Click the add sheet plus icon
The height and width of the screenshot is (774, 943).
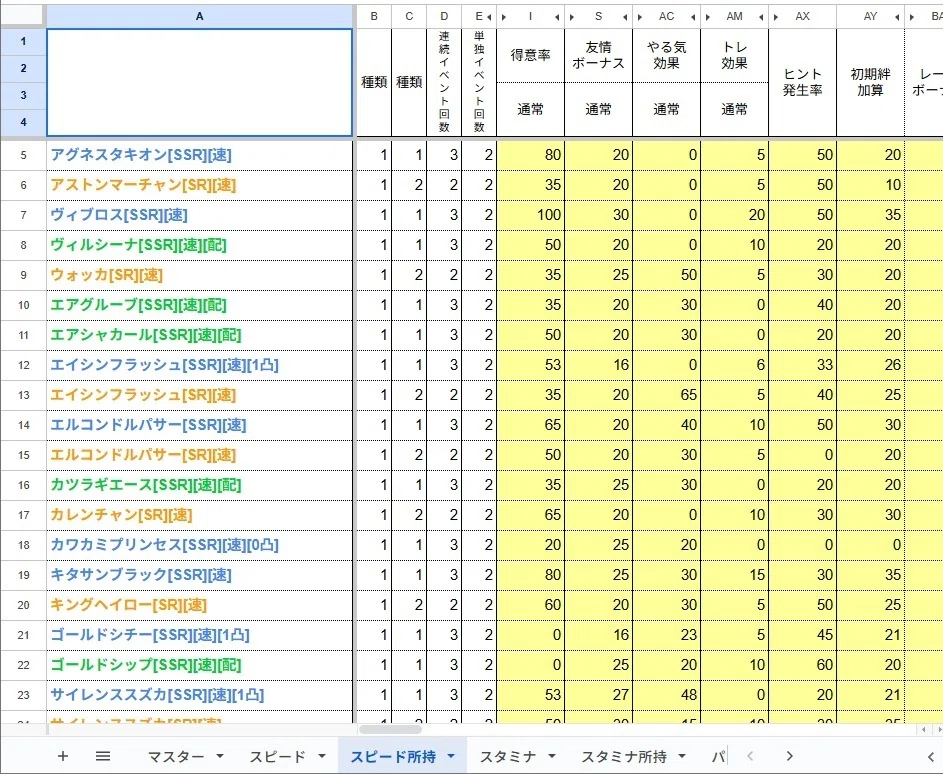pos(63,756)
